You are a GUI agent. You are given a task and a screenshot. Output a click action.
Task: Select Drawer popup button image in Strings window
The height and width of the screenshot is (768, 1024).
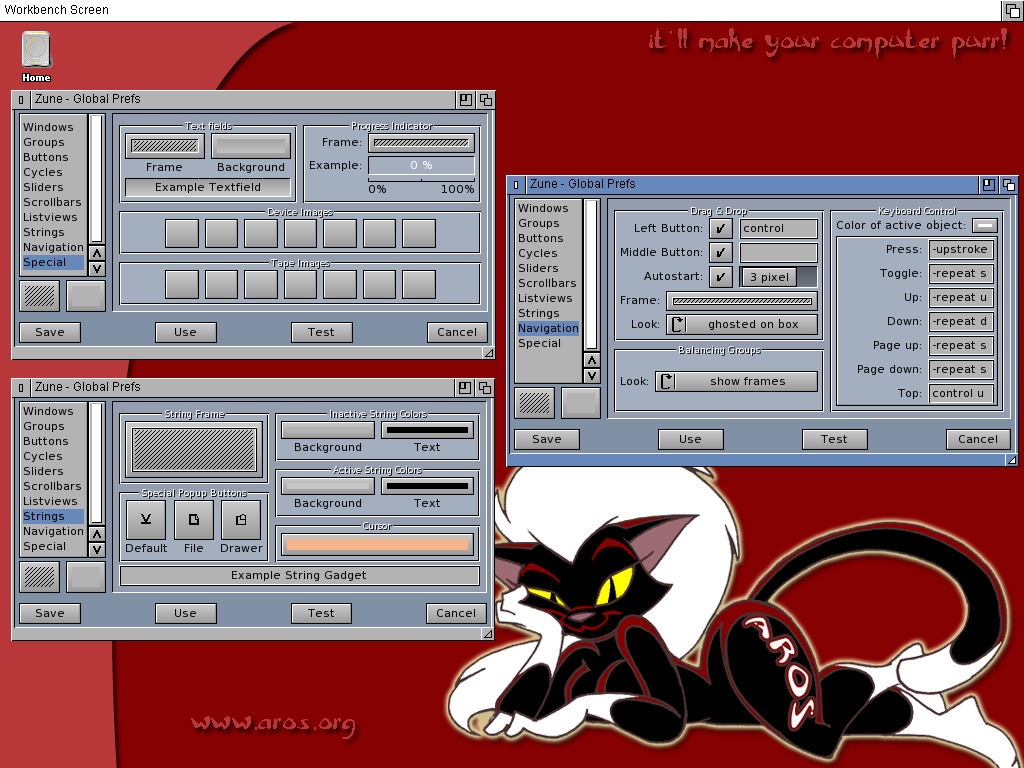241,520
